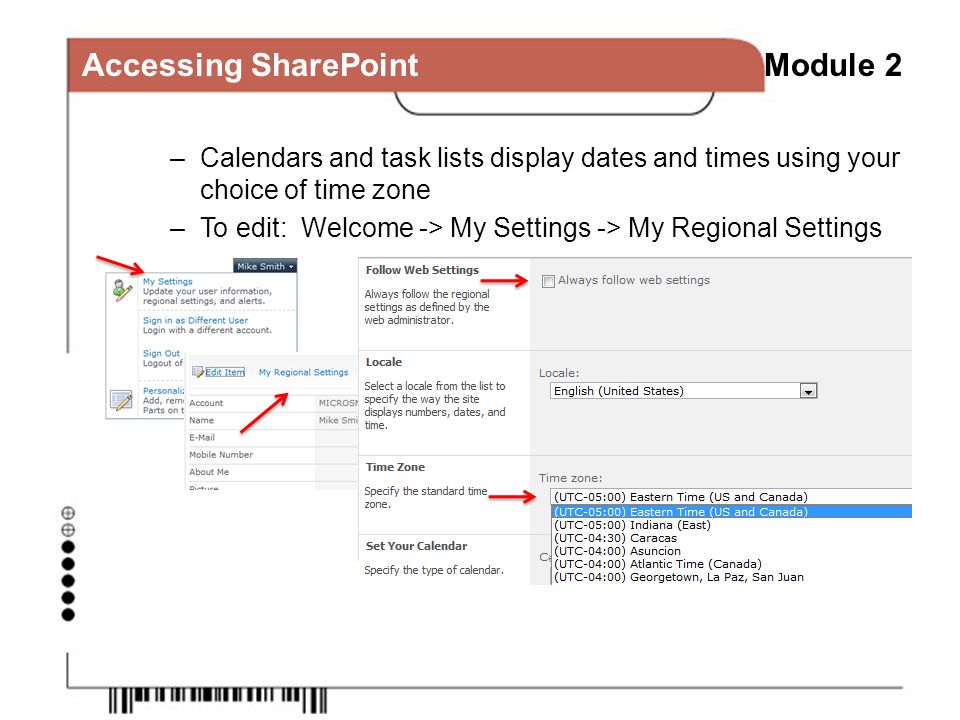Image resolution: width=960 pixels, height=720 pixels.
Task: Click the Time zone combo box value
Action: coord(731,497)
